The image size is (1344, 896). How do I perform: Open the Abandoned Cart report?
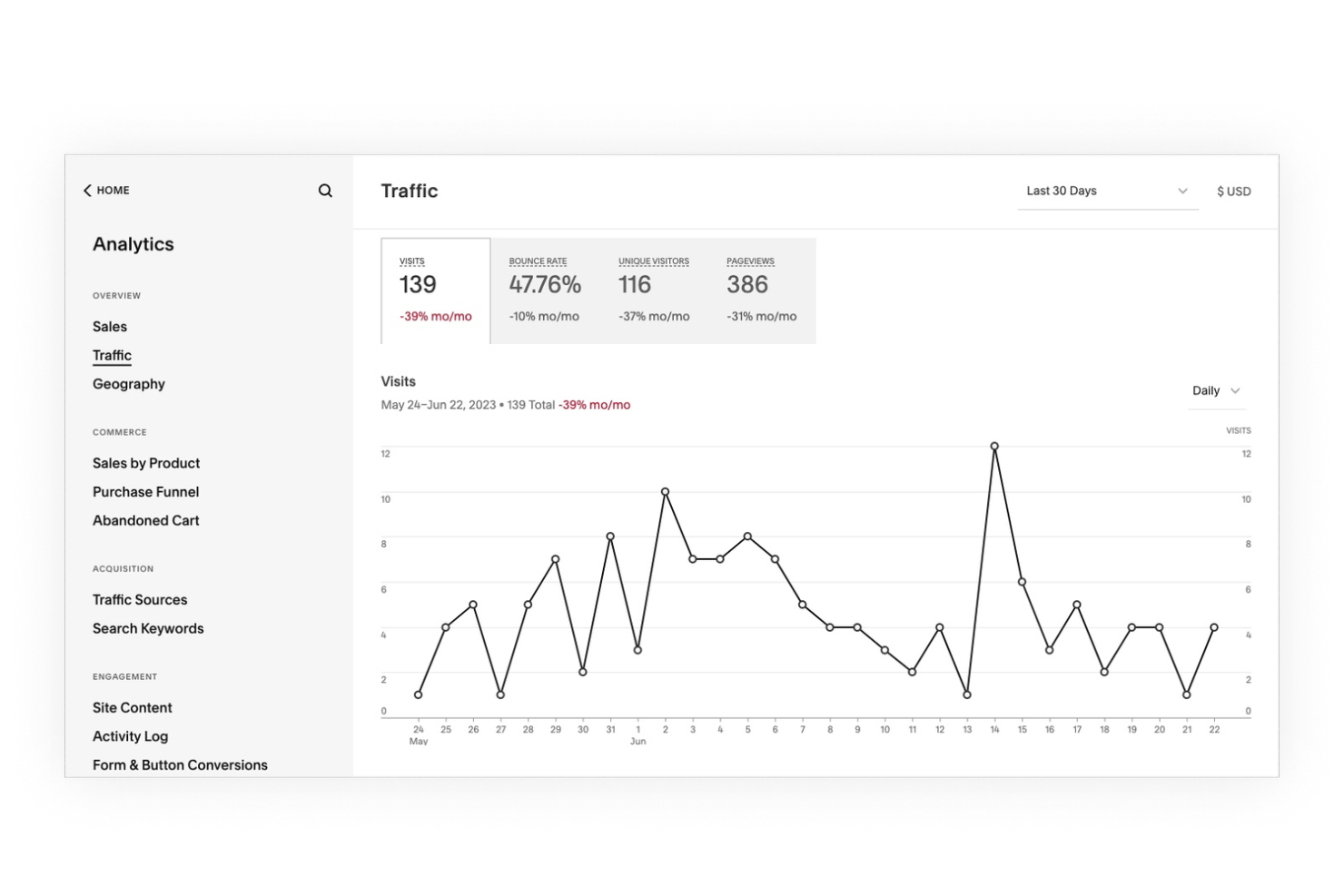(x=145, y=520)
